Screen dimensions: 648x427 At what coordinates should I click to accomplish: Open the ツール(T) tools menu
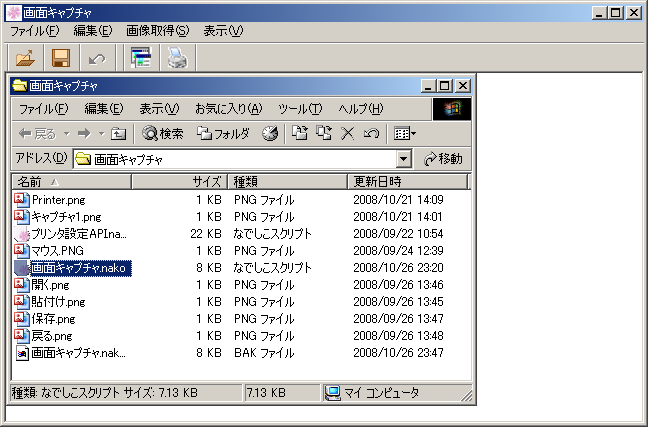pyautogui.click(x=300, y=109)
